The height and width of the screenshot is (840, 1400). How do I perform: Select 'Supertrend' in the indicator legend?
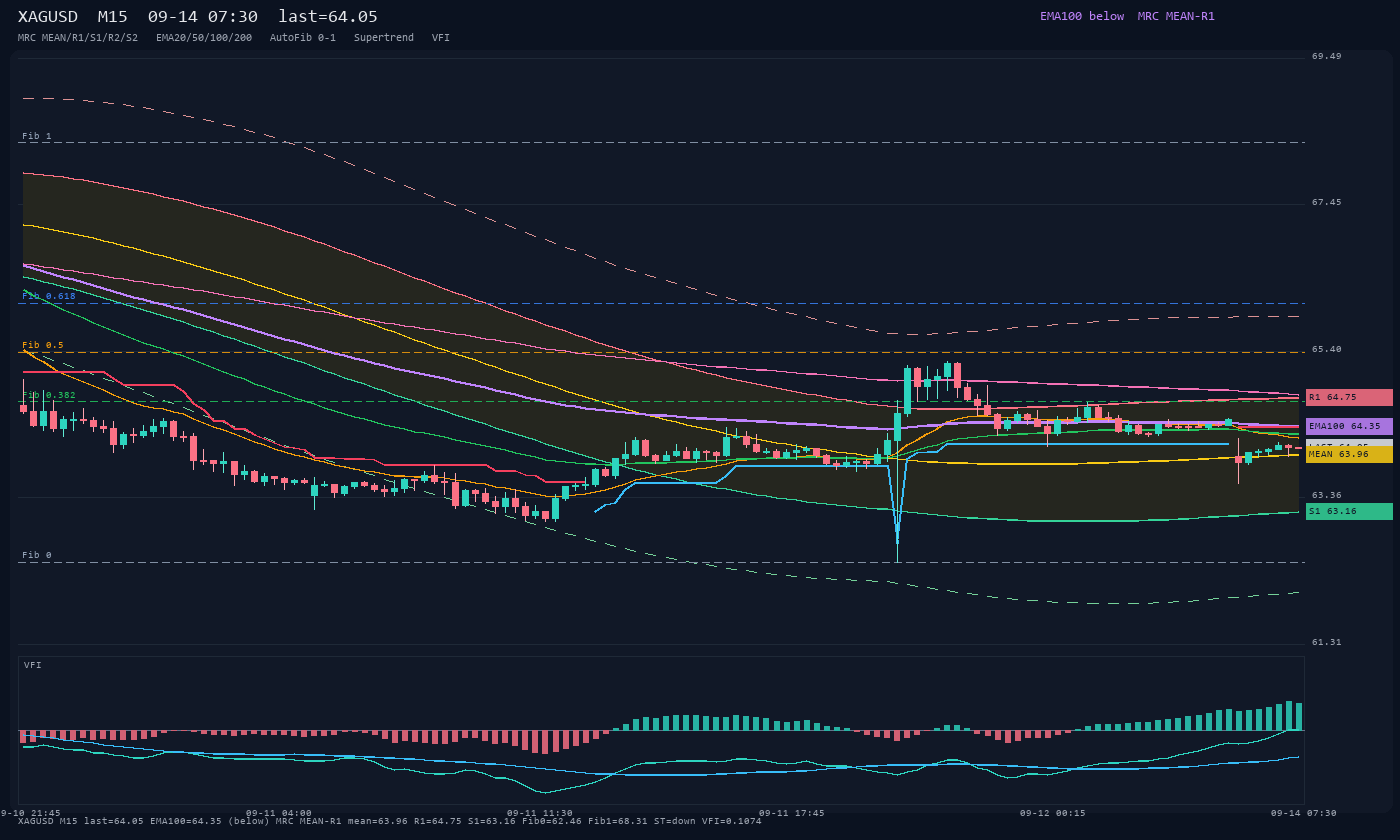coord(384,38)
